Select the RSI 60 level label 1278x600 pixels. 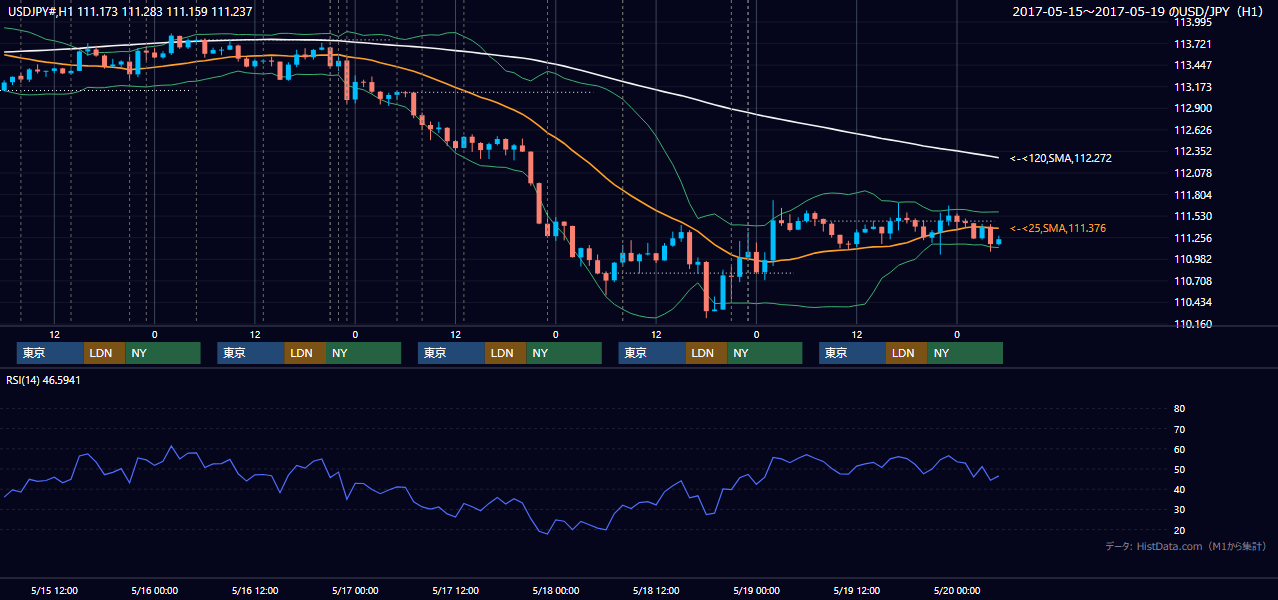pyautogui.click(x=1179, y=449)
